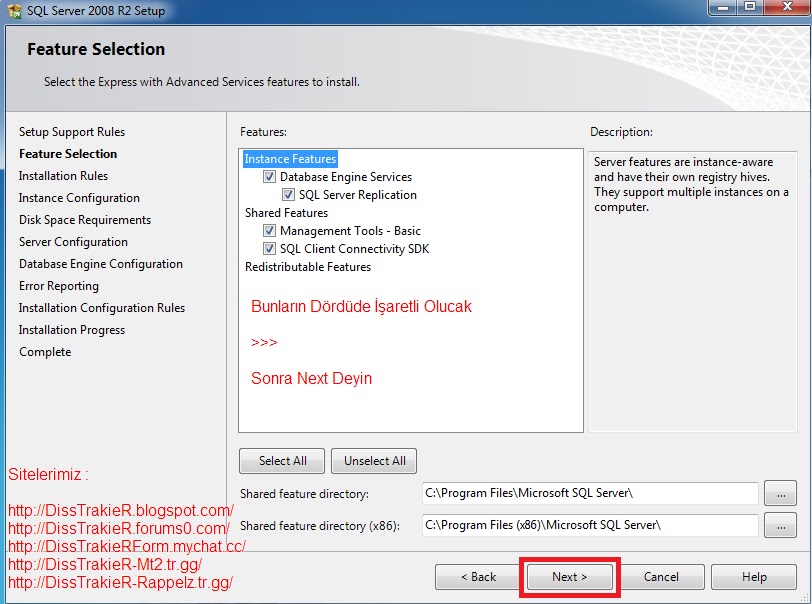The height and width of the screenshot is (604, 812).
Task: Click the Management Tools - Basic label
Action: tap(351, 231)
